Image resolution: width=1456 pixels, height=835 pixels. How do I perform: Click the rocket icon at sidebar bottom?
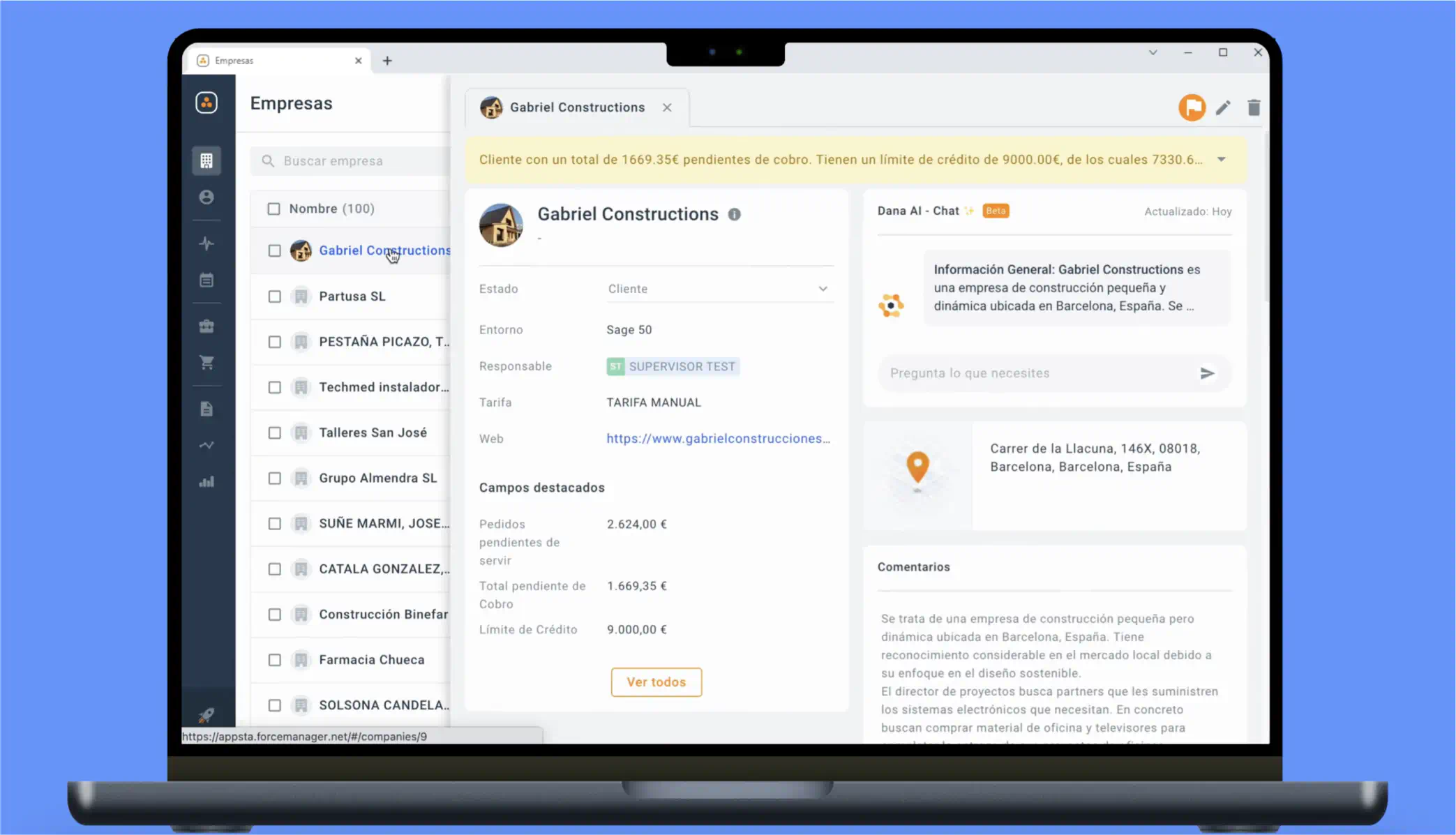[x=207, y=715]
